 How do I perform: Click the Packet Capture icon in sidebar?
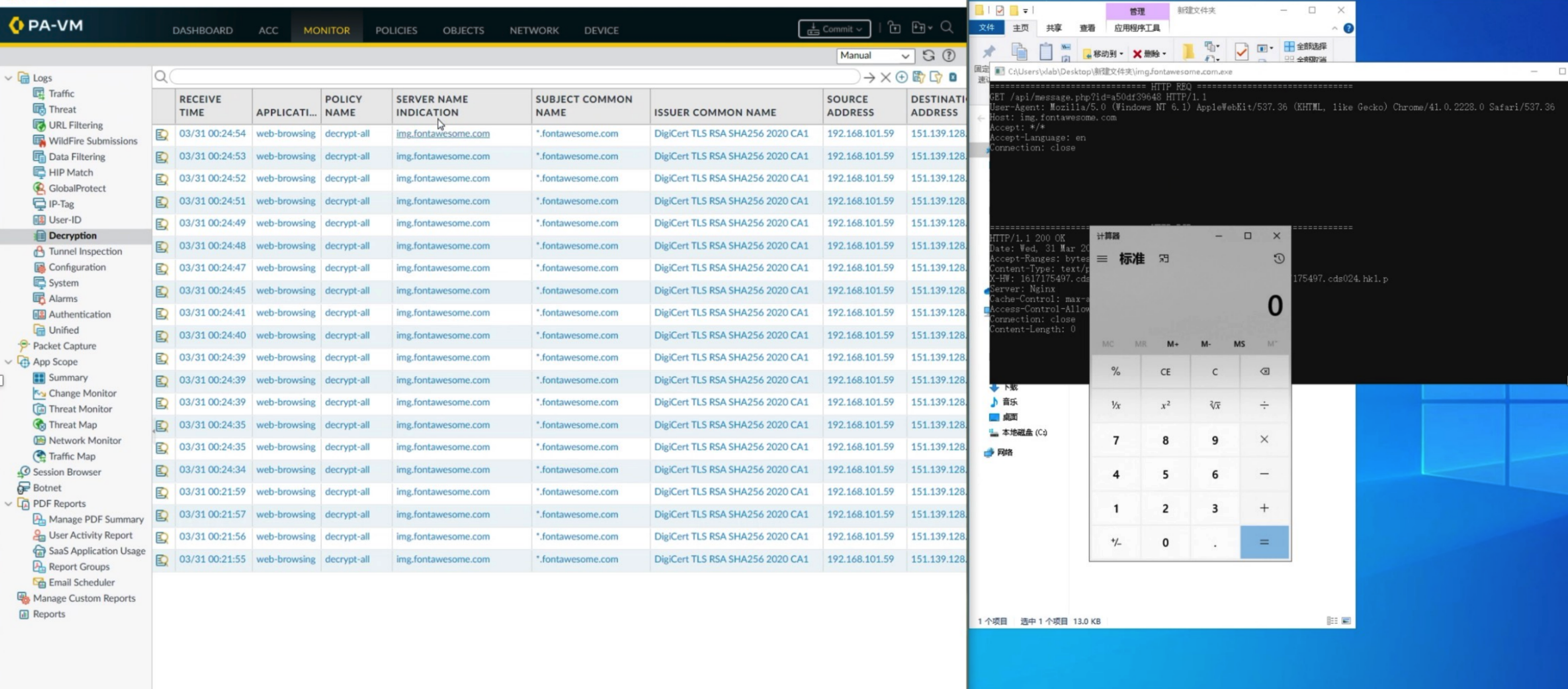coord(20,346)
